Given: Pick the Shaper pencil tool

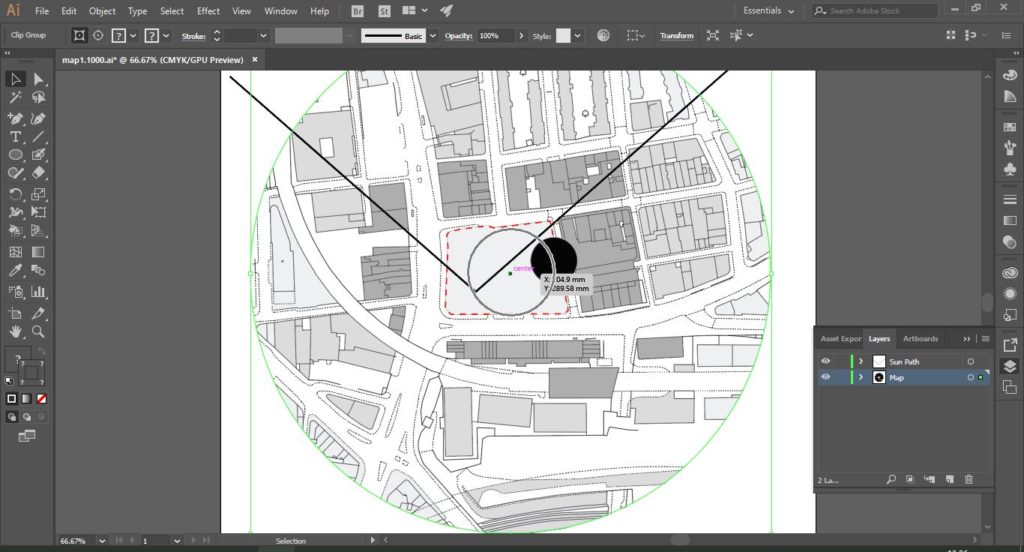Looking at the screenshot, I should [15, 173].
